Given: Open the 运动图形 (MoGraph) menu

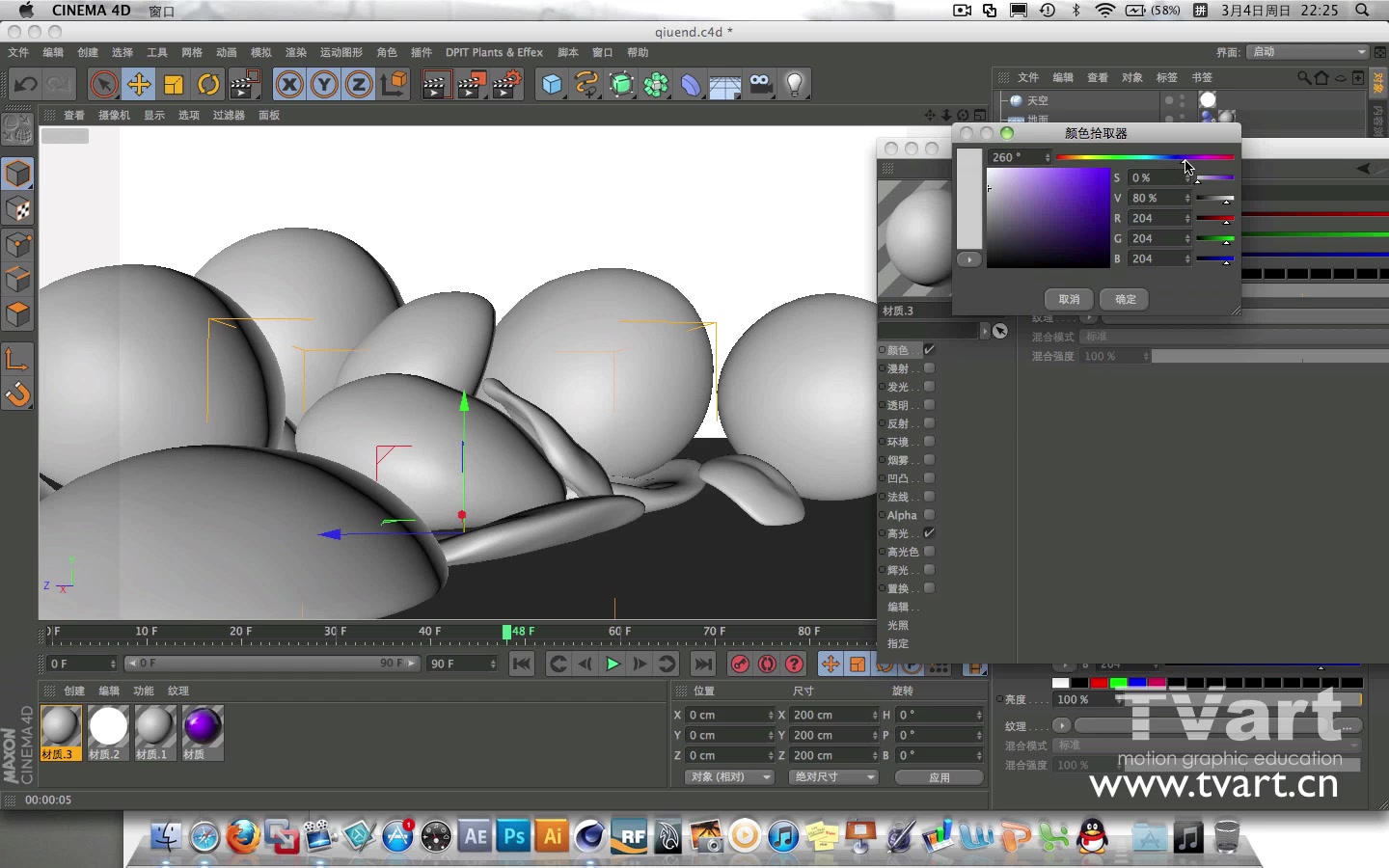Looking at the screenshot, I should click(341, 52).
